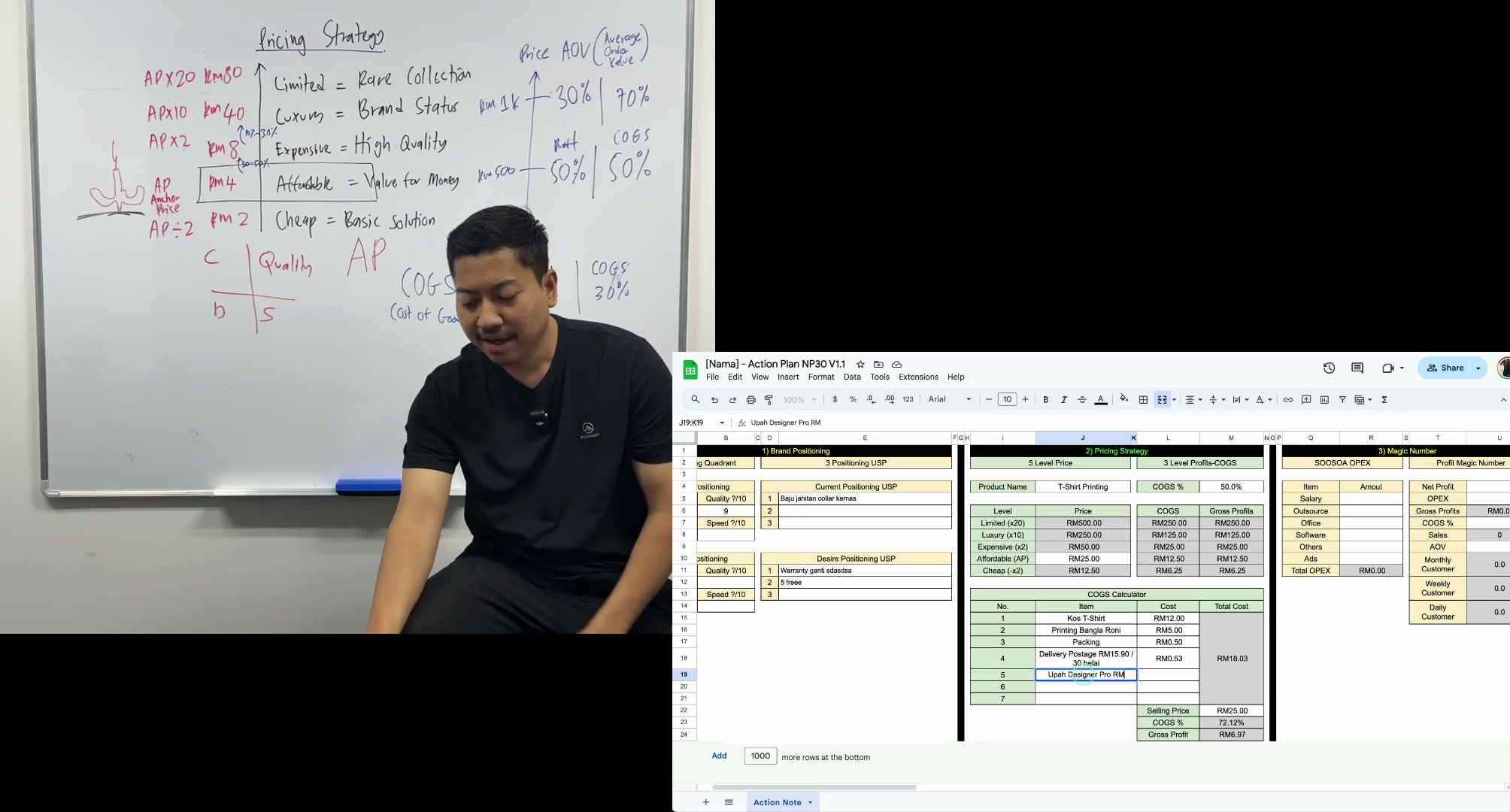Open the Insert menu
Viewport: 1510px width, 812px height.
pyautogui.click(x=788, y=377)
